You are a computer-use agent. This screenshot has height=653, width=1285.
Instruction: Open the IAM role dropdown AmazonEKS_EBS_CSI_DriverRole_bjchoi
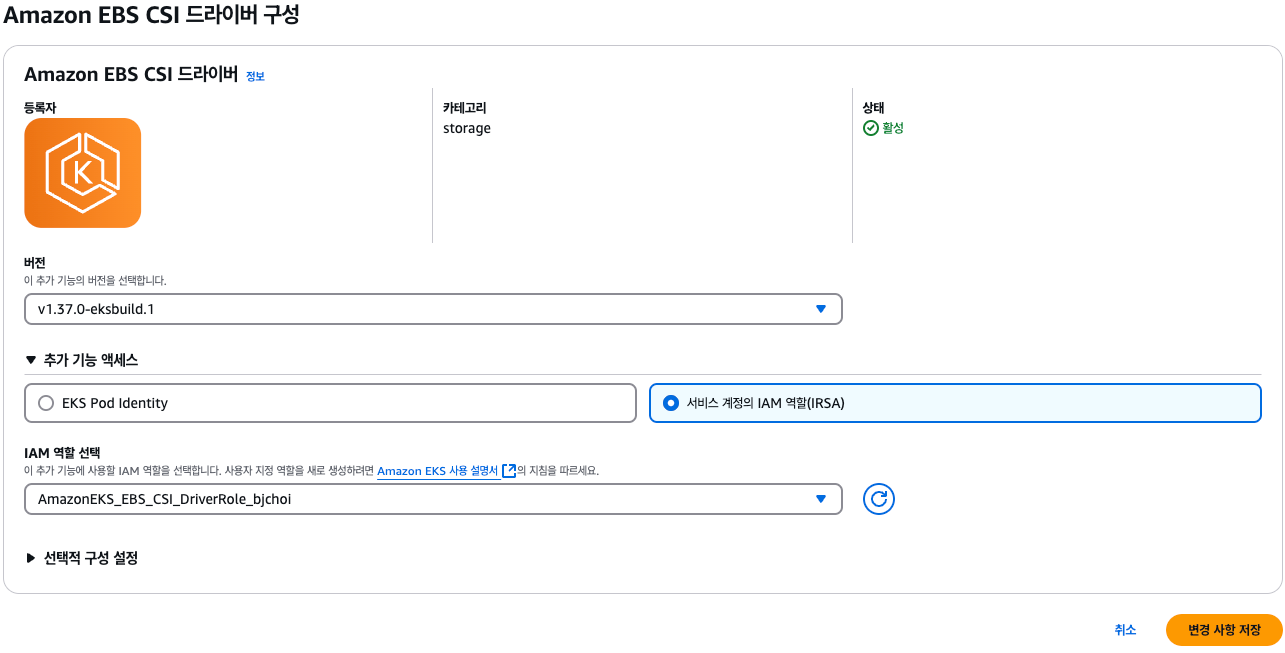(x=433, y=499)
